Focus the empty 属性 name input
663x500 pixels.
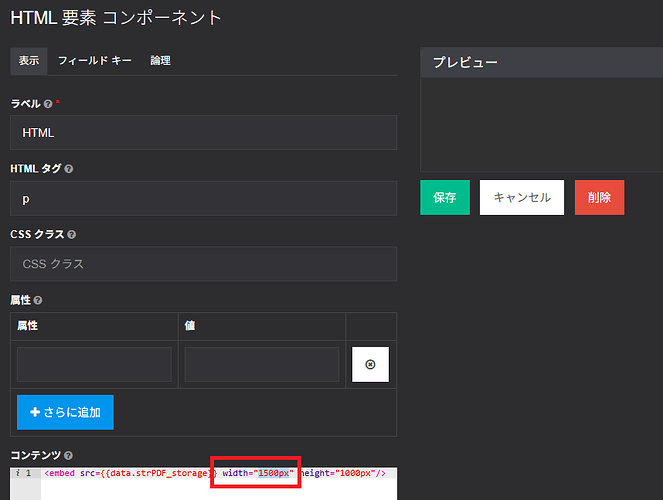tap(94, 364)
